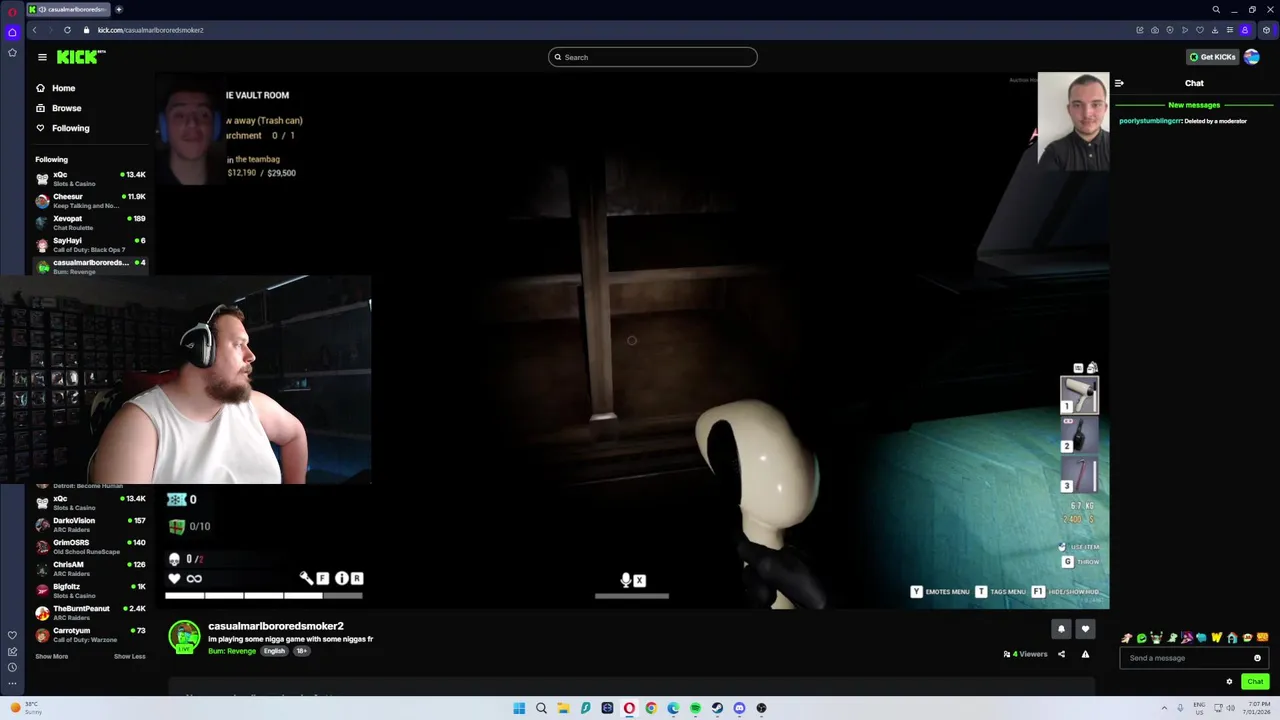Open Opera sidebar history clock

coord(12,667)
